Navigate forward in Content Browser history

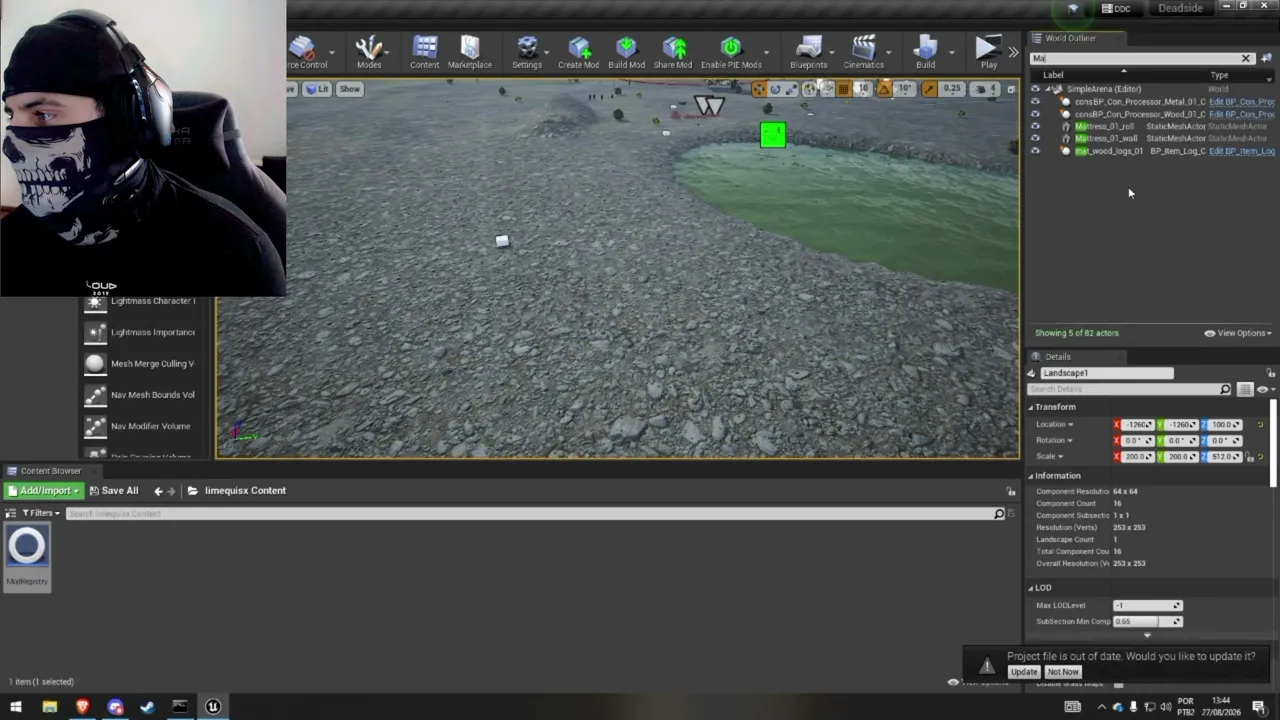171,491
